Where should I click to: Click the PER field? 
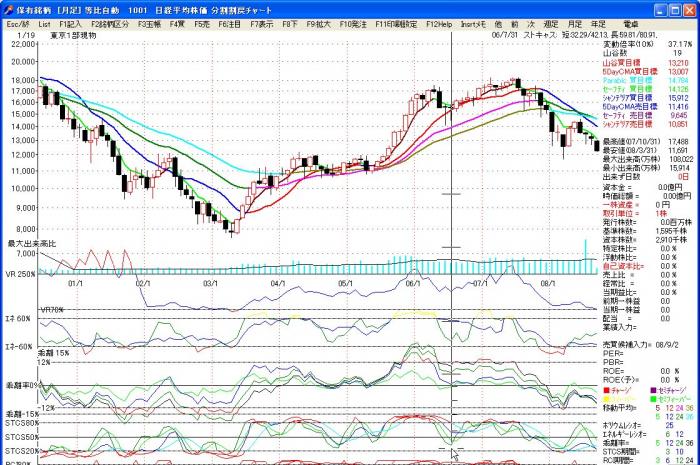(613, 353)
